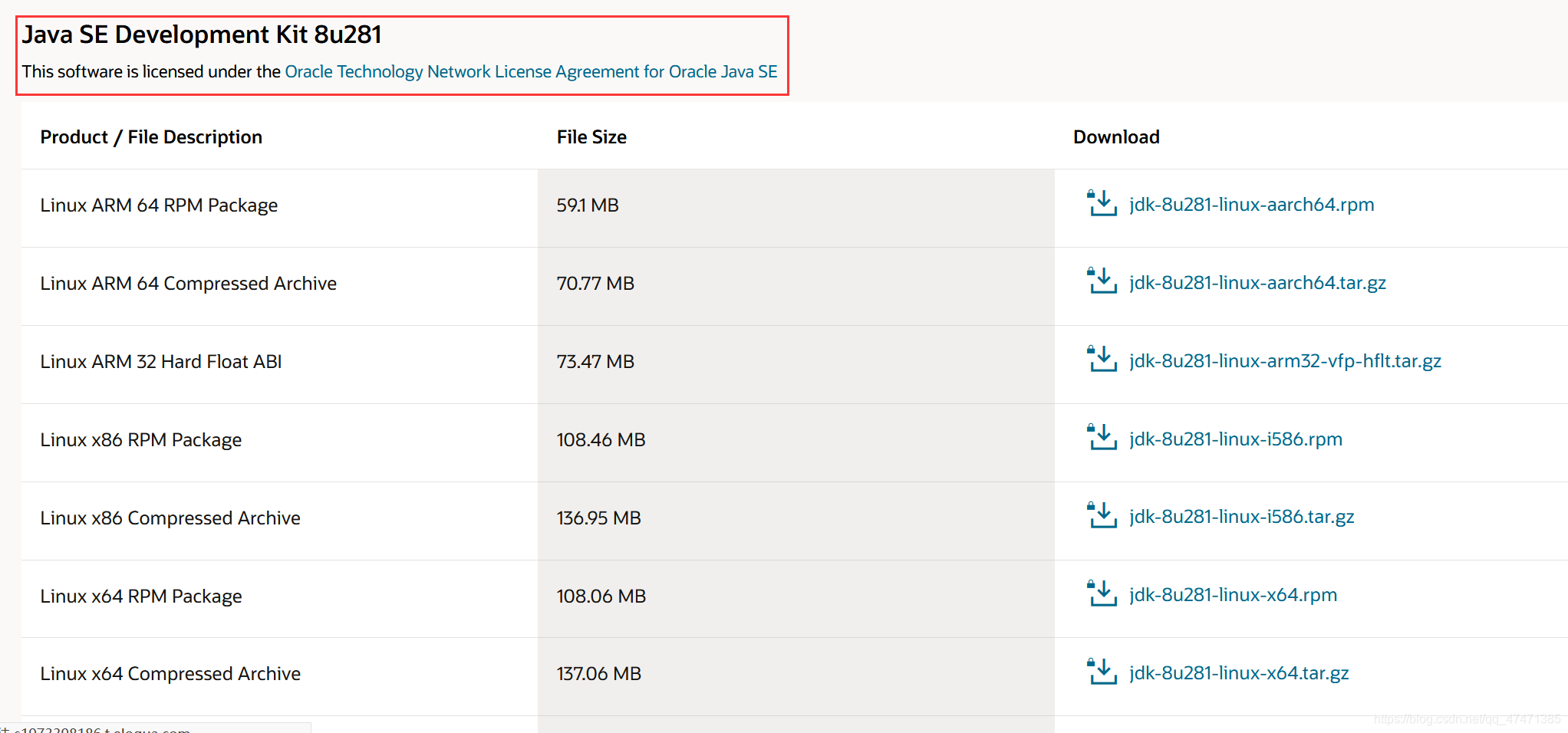Select Linux x86 Compressed Archive text
Viewport: 1568px width, 733px height.
[170, 518]
